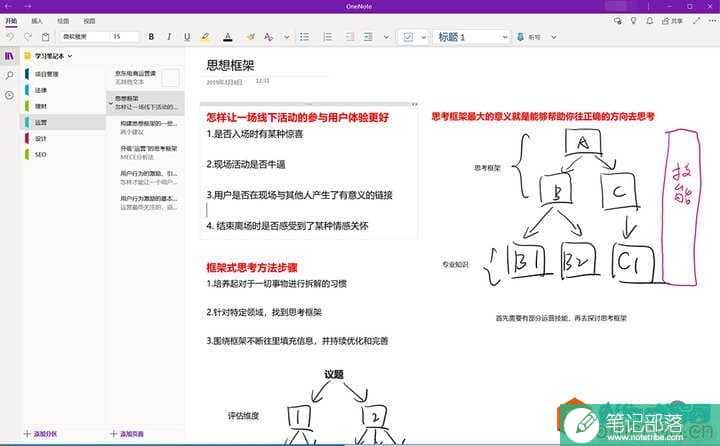Screen dimensions: 720x446
Task: Expand the 学习笔记本 notebook dropdown
Action: [50, 56]
